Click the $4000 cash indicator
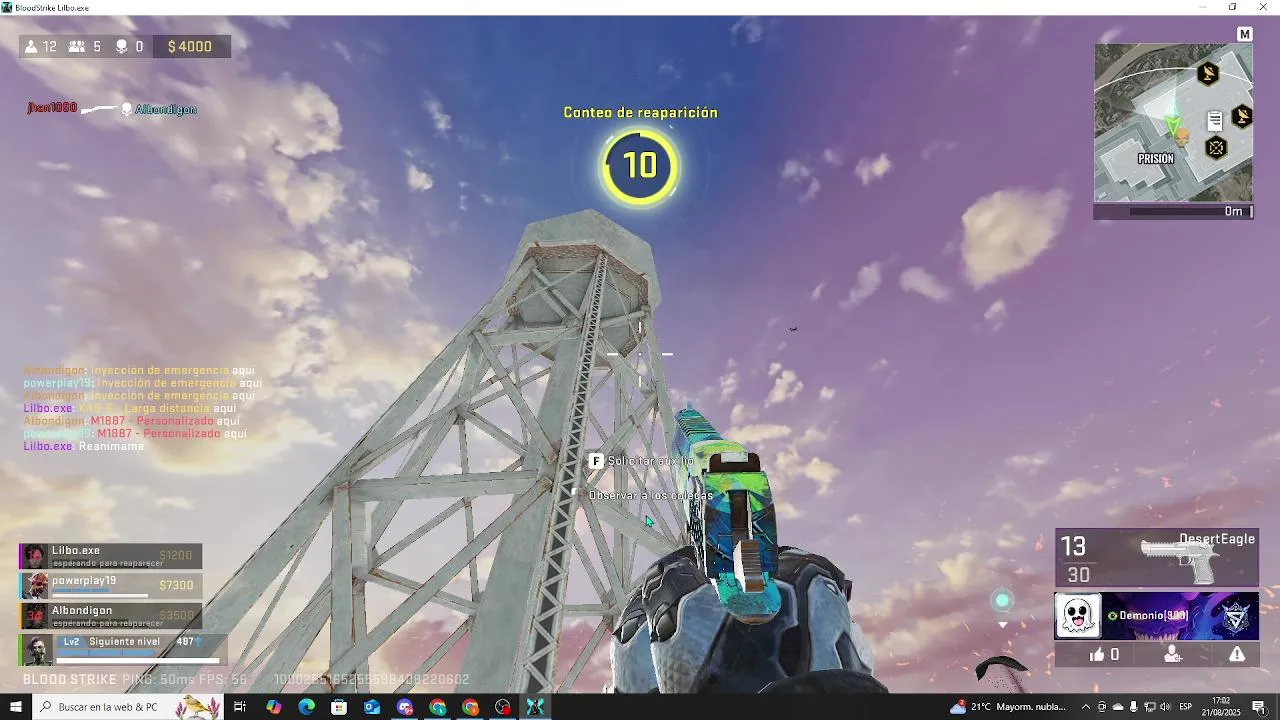Image resolution: width=1280 pixels, height=720 pixels. tap(190, 46)
